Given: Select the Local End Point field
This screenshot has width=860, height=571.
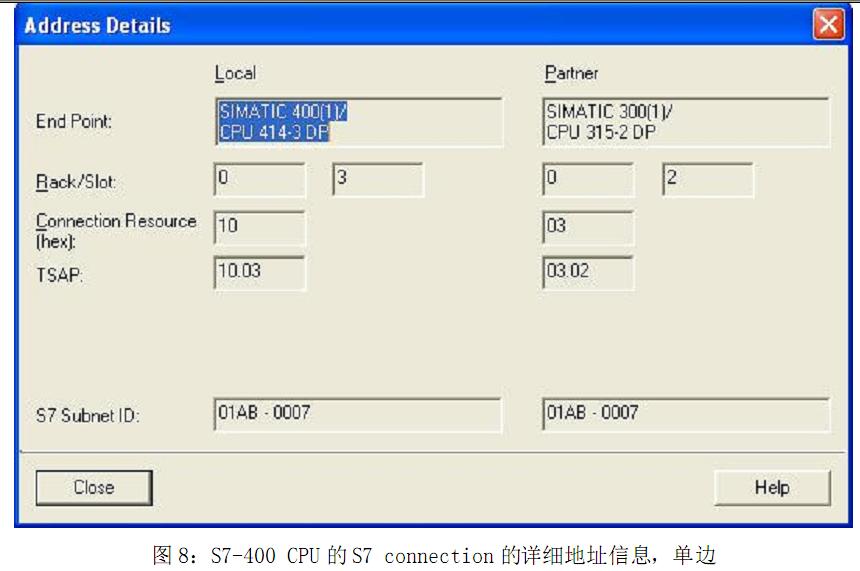Looking at the screenshot, I should pos(359,122).
